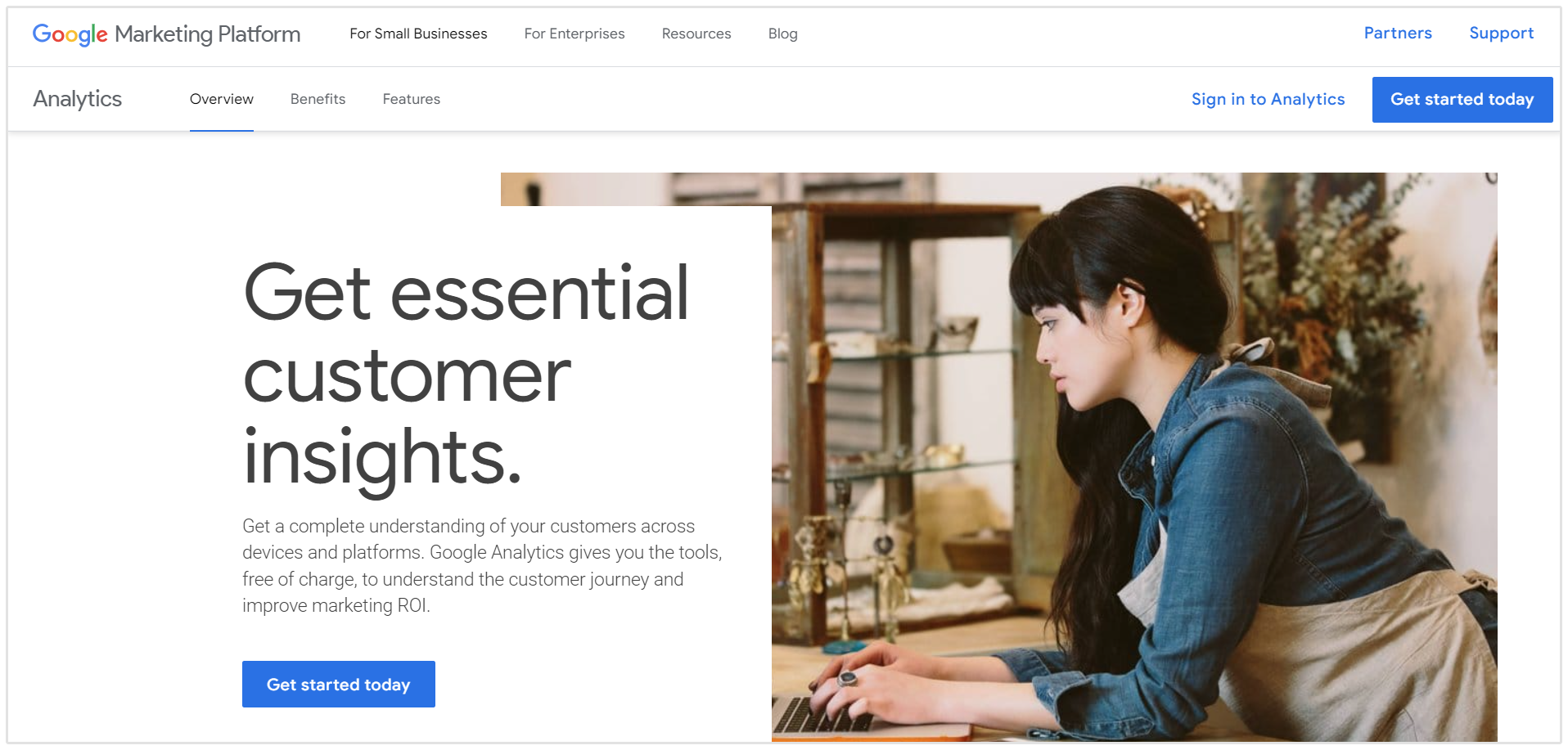The width and height of the screenshot is (1568, 750).
Task: Click the hero photo of woman typing
Action: point(1134,474)
